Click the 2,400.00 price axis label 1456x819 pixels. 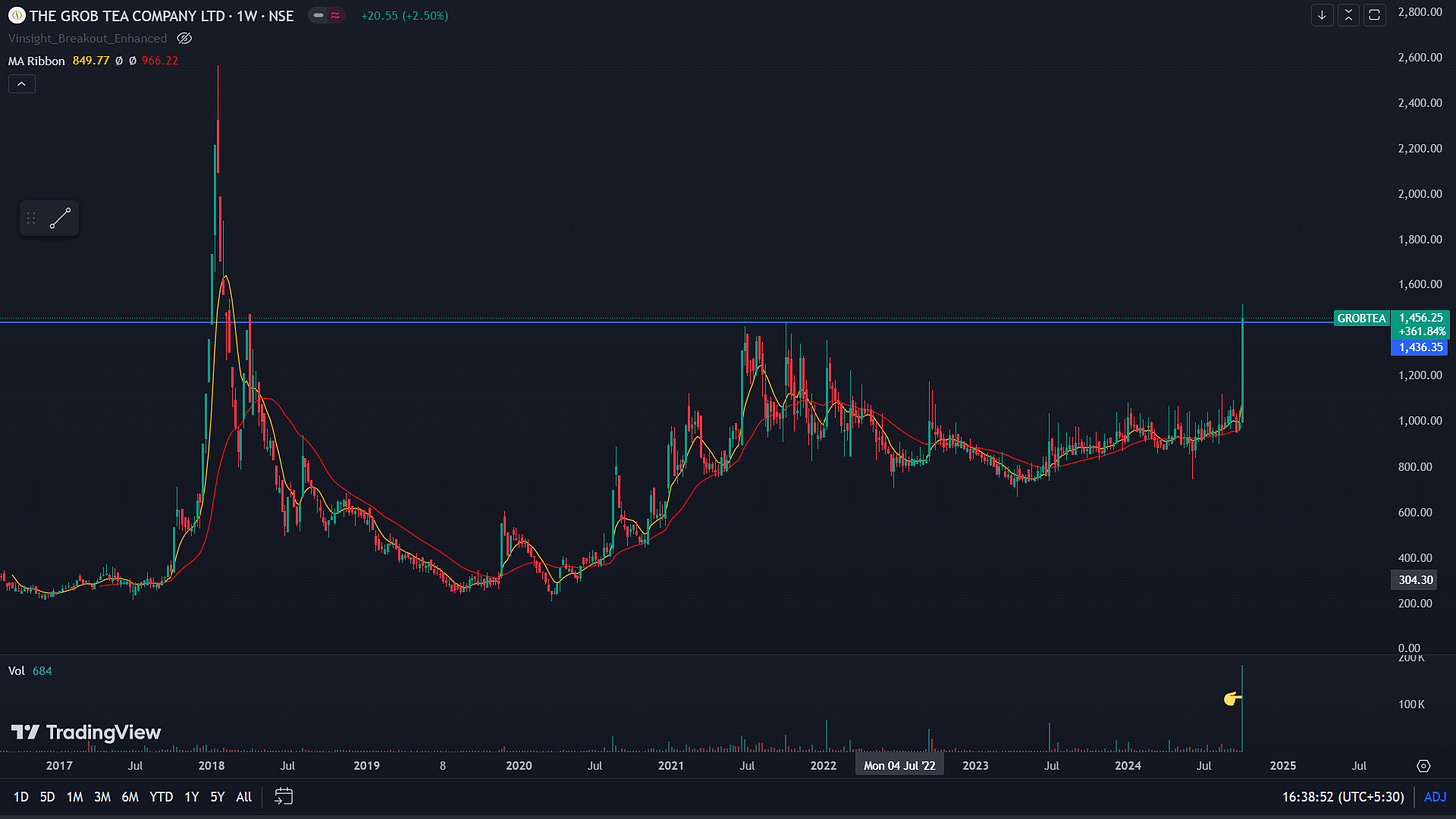tap(1419, 103)
